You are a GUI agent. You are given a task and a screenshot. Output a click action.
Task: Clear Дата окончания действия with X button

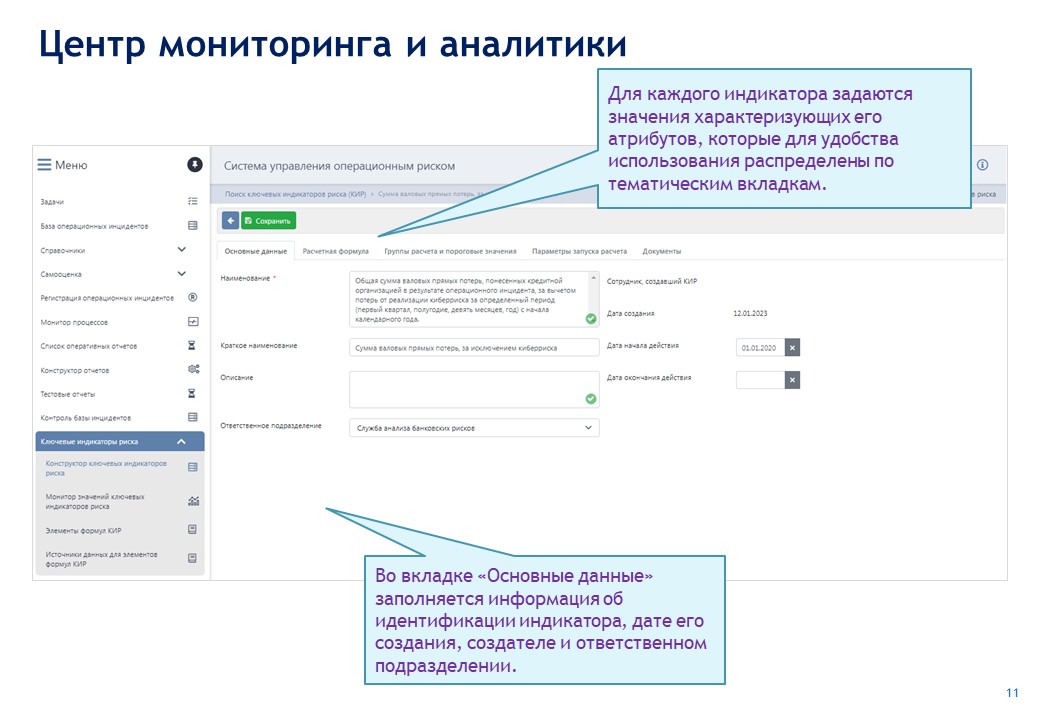pyautogui.click(x=792, y=379)
